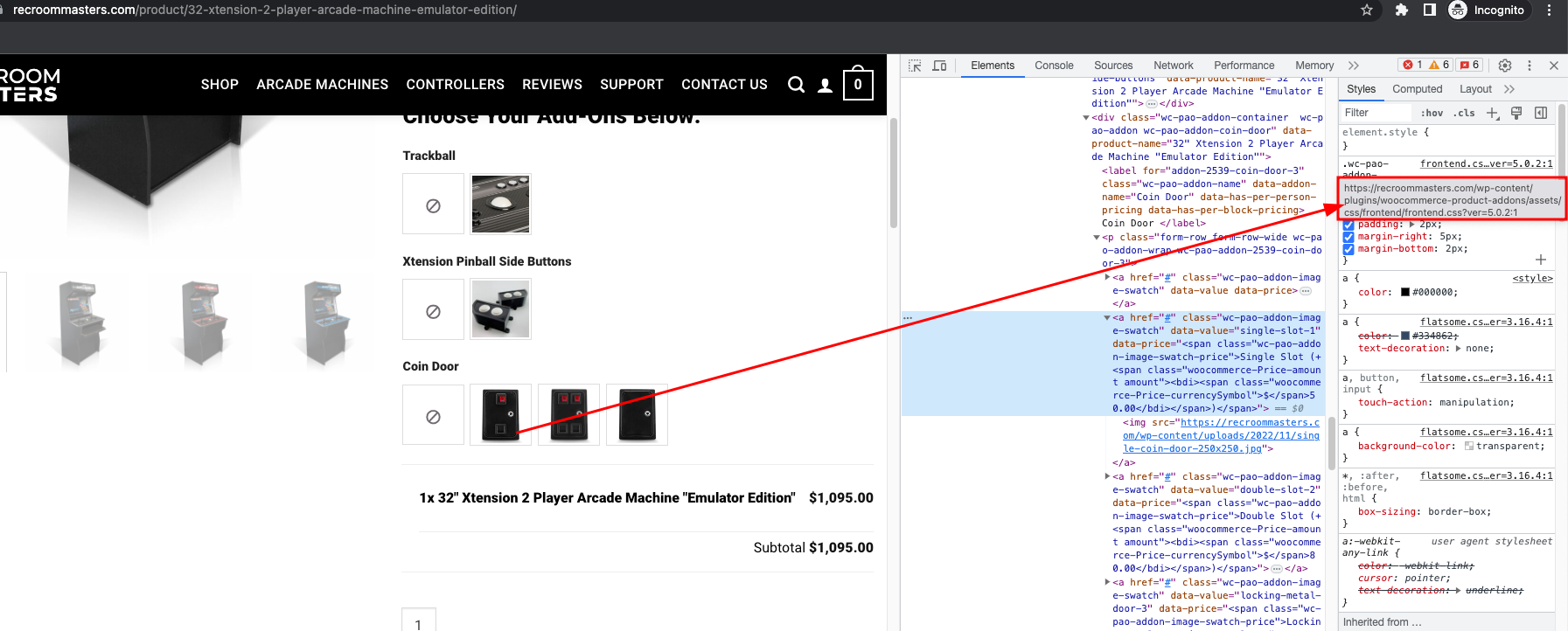
Task: Open the CONTACT US page
Action: coord(724,85)
